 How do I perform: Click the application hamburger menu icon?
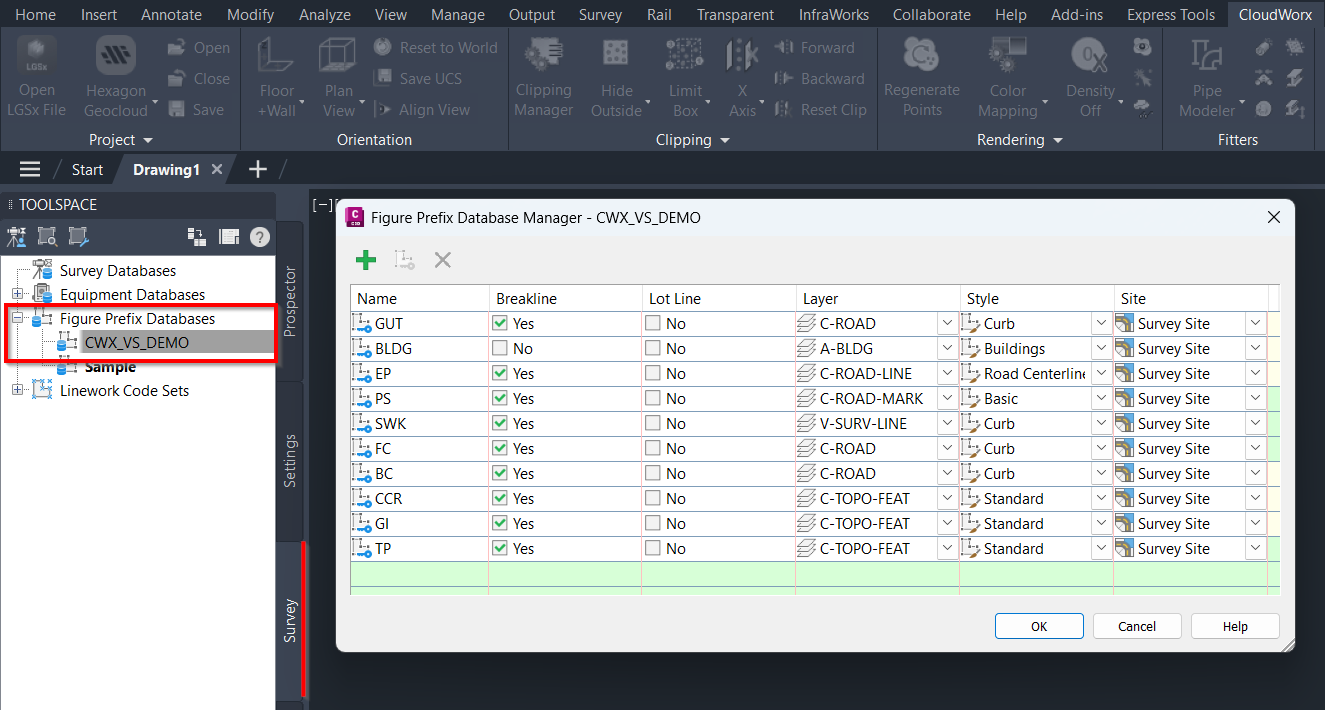[x=30, y=169]
